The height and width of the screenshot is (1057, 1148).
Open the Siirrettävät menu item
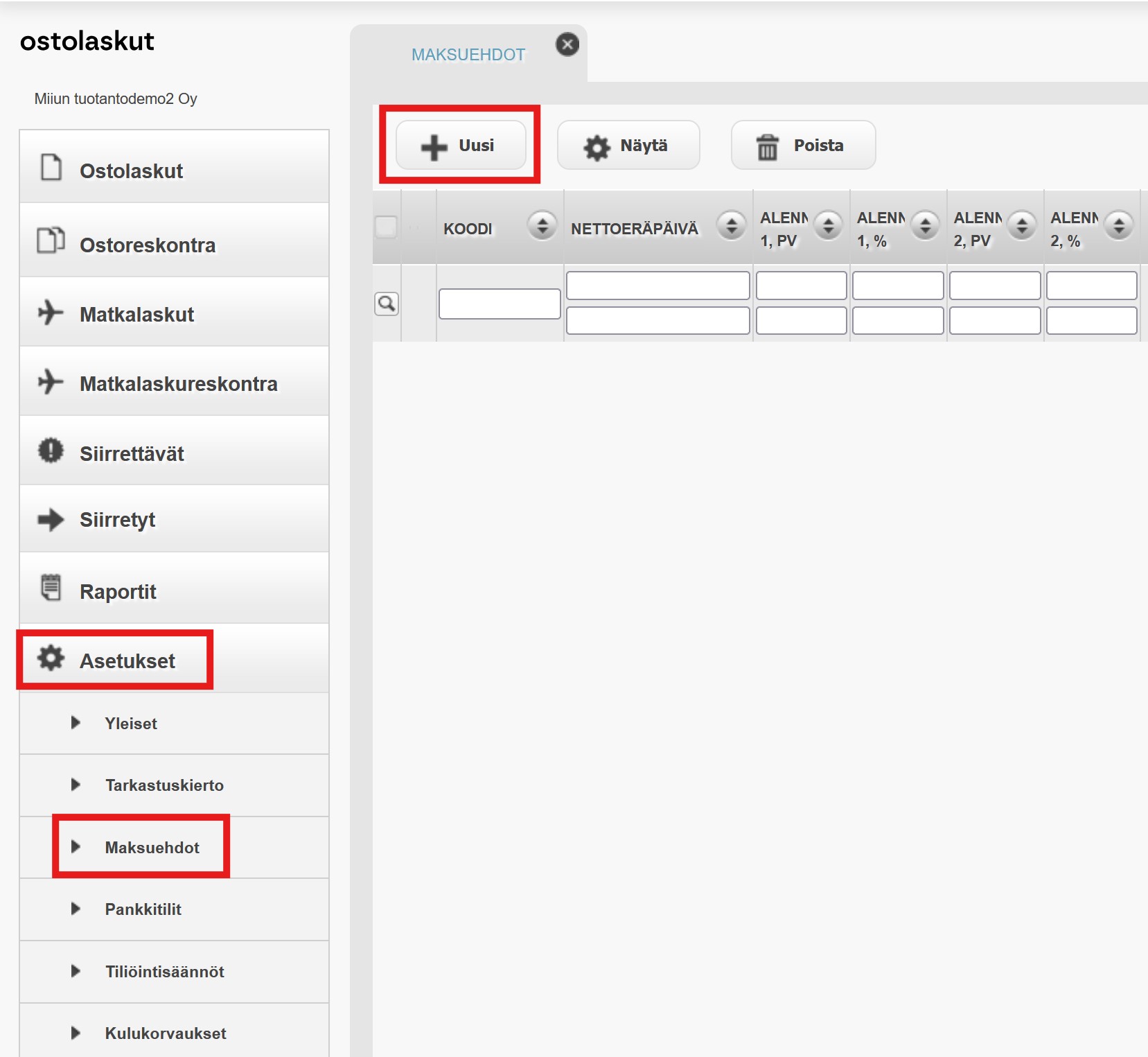(175, 451)
